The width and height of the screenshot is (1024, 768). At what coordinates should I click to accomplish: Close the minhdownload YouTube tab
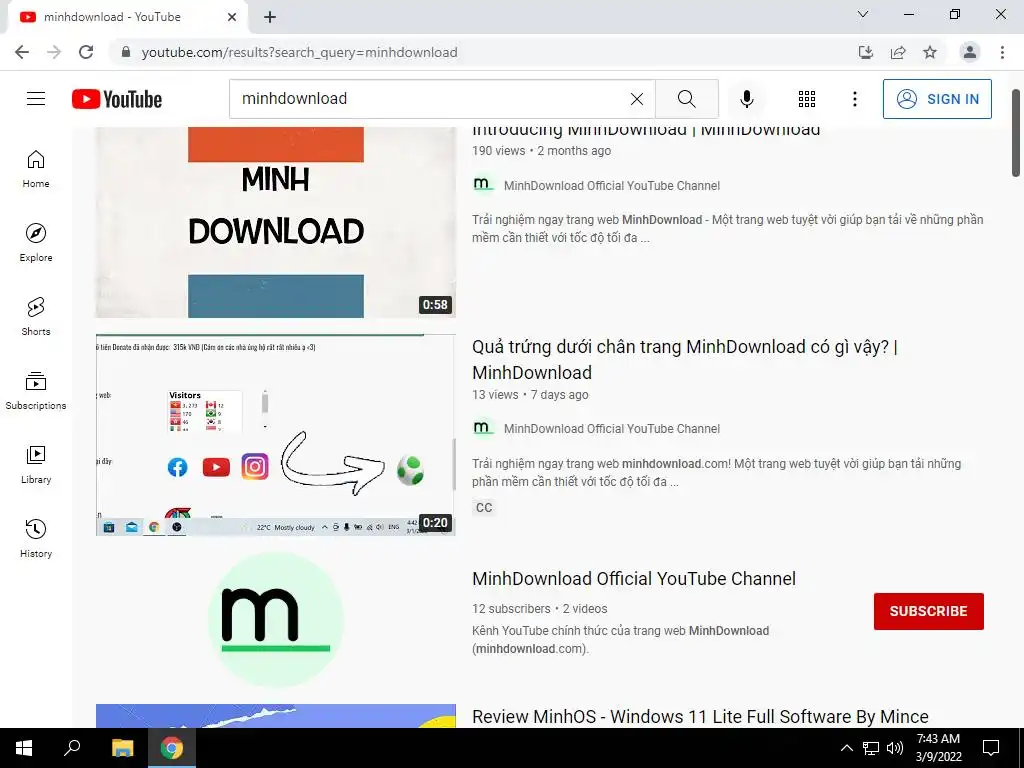(232, 17)
